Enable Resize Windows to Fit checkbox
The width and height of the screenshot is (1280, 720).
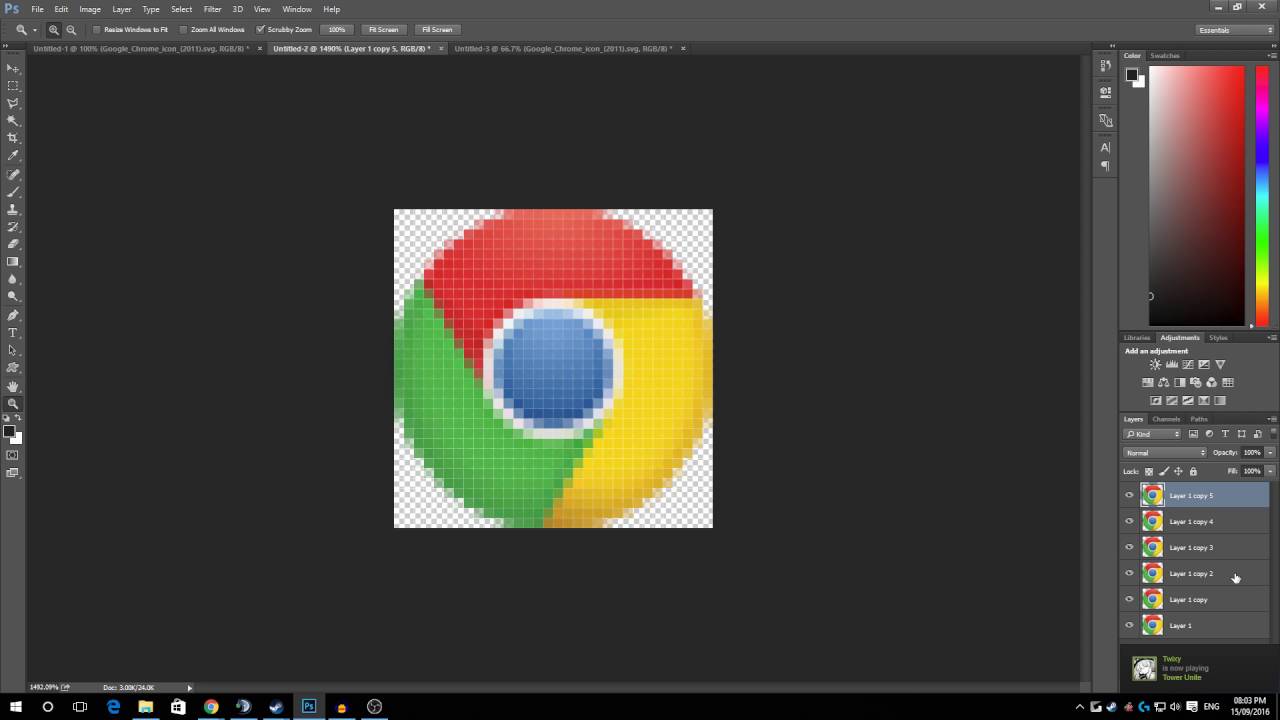coord(97,30)
